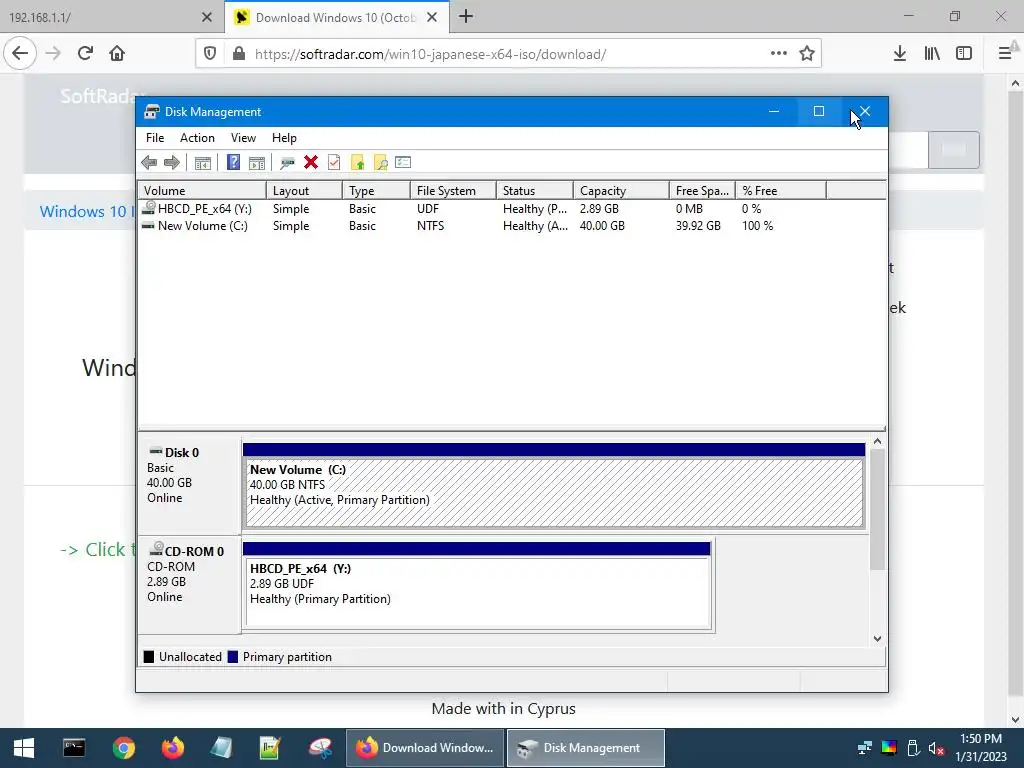Screen dimensions: 1024x768
Task: Click the Forward arrow in Disk Management toolbar
Action: click(172, 163)
